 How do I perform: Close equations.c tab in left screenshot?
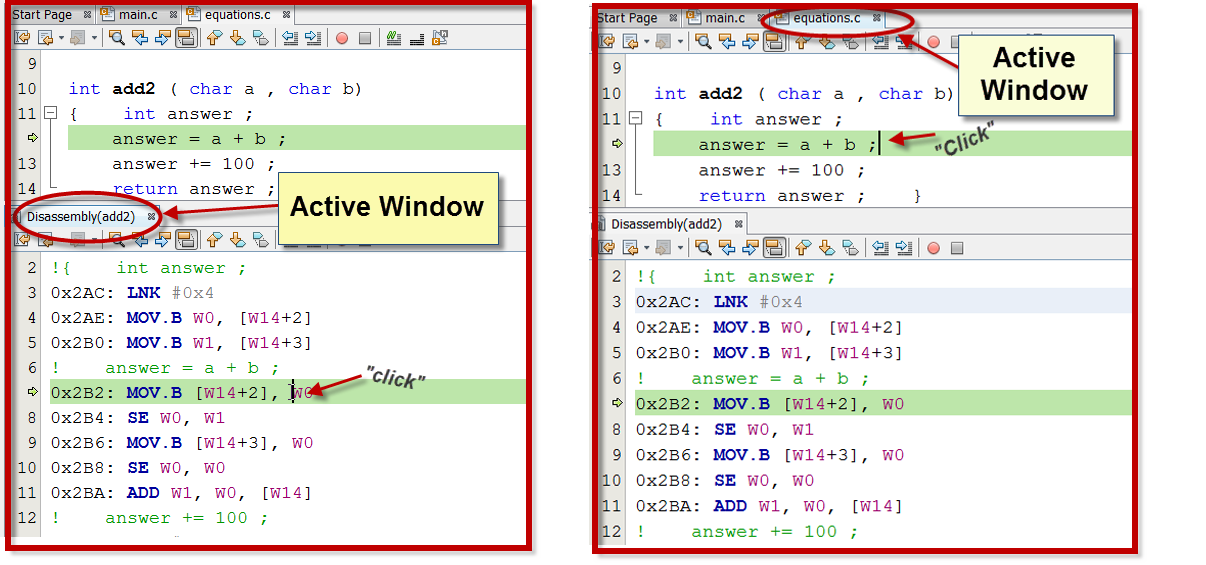(x=286, y=15)
